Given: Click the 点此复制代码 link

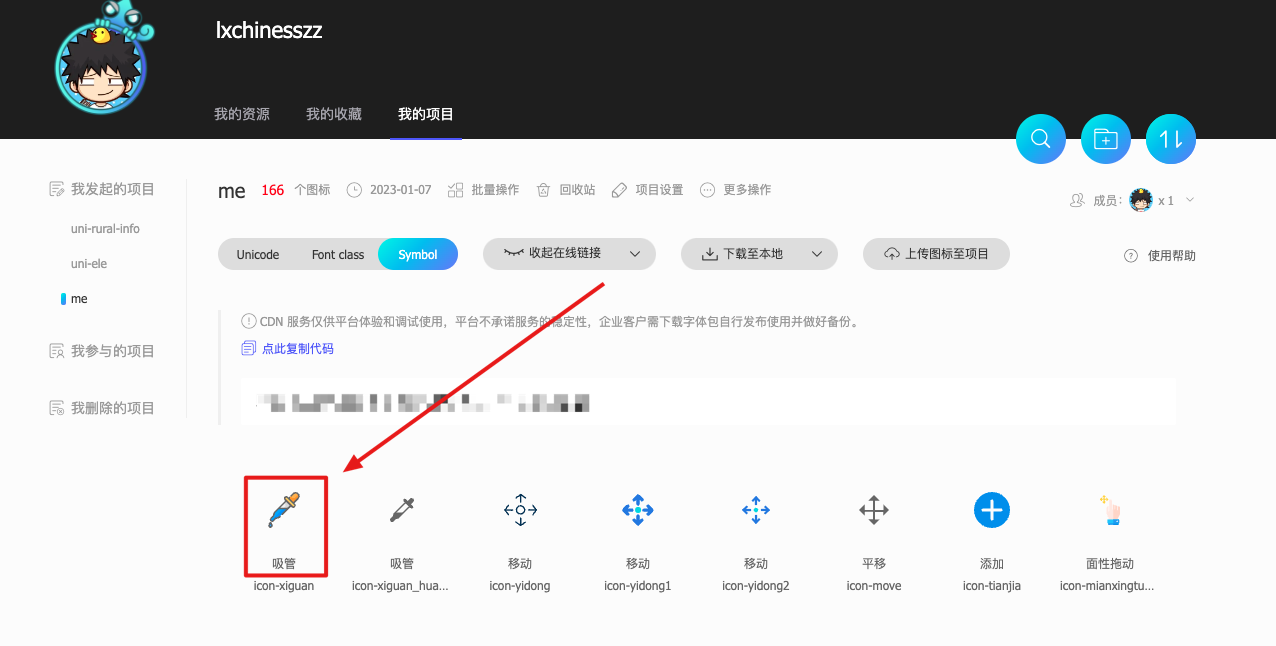Looking at the screenshot, I should tap(297, 348).
